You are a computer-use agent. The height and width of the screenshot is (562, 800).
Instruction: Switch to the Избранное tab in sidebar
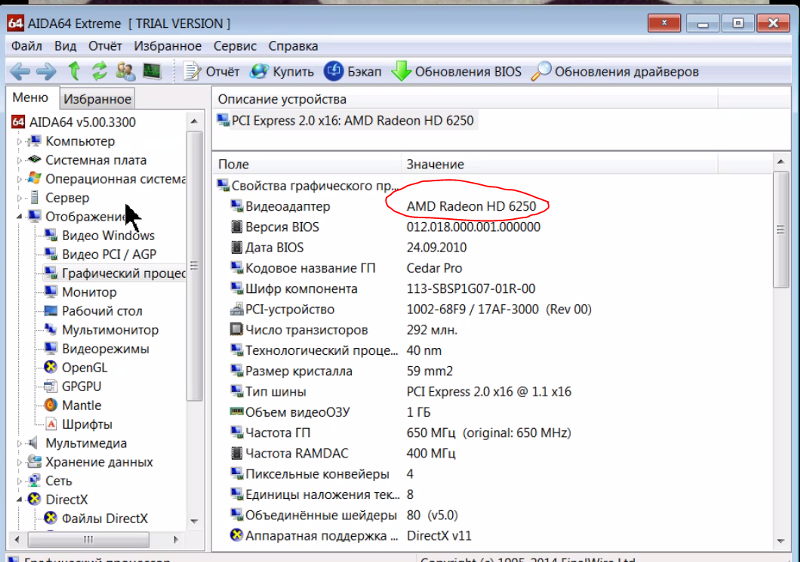[x=97, y=99]
